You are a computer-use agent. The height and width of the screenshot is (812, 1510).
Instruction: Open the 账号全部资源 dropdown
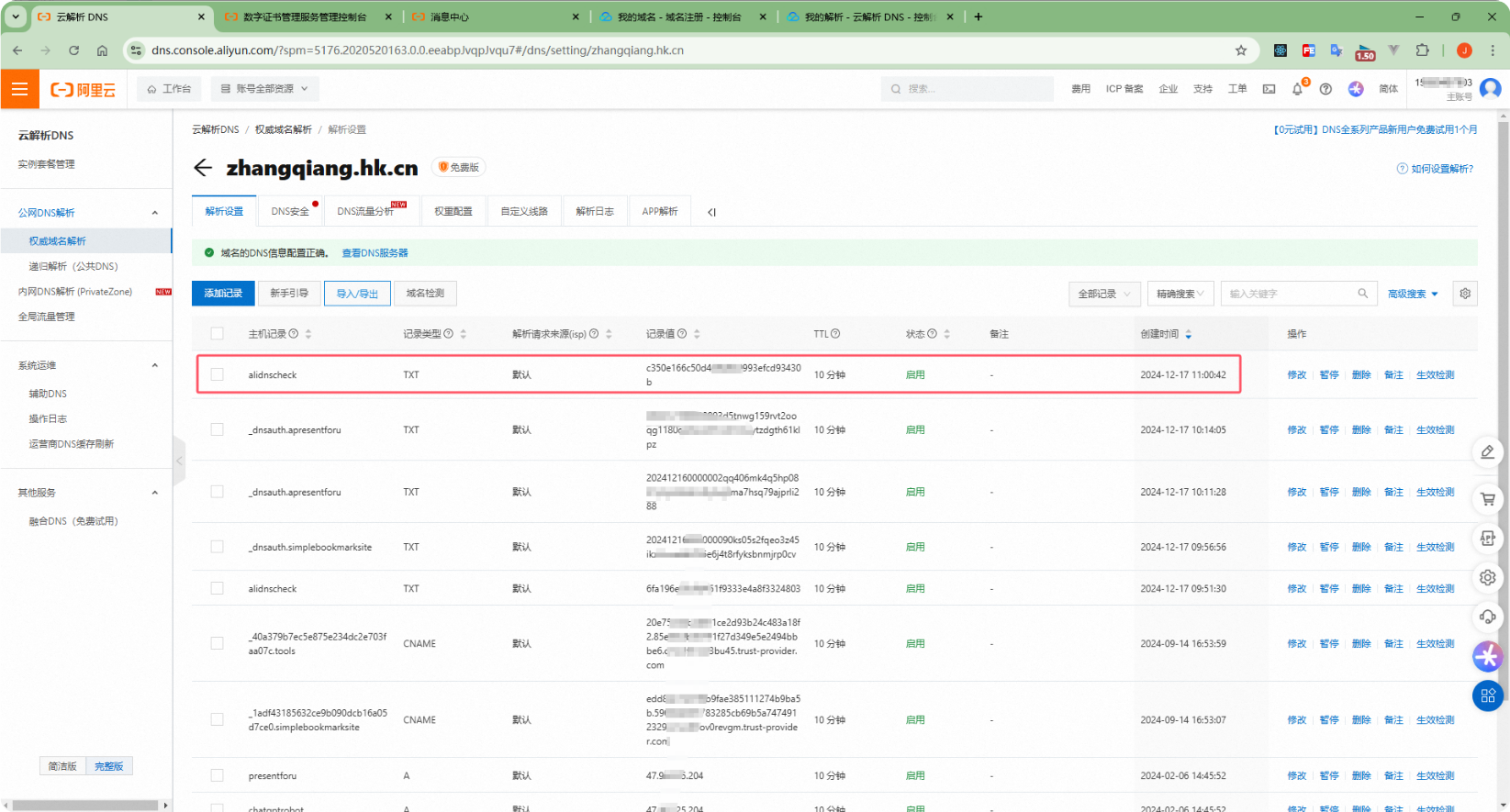coord(265,89)
